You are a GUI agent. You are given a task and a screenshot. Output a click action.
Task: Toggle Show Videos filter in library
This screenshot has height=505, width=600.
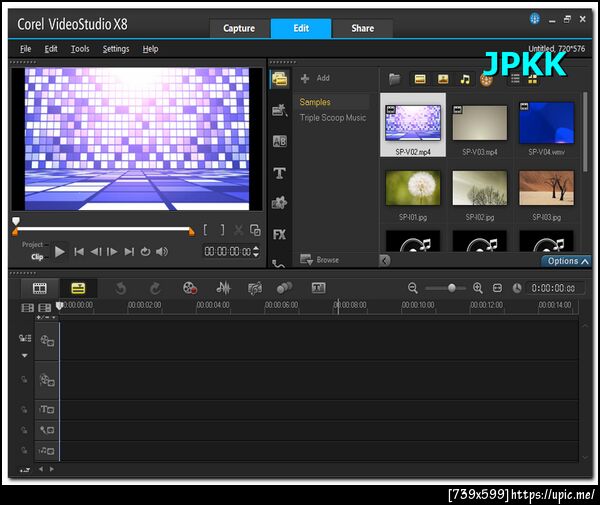pyautogui.click(x=420, y=79)
